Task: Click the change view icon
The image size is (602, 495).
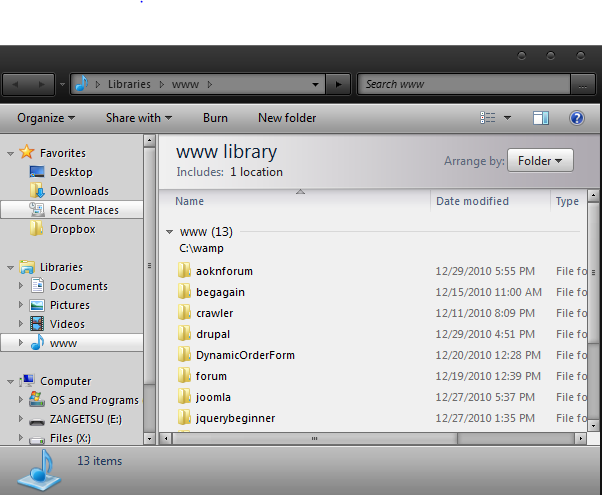Action: [x=488, y=118]
